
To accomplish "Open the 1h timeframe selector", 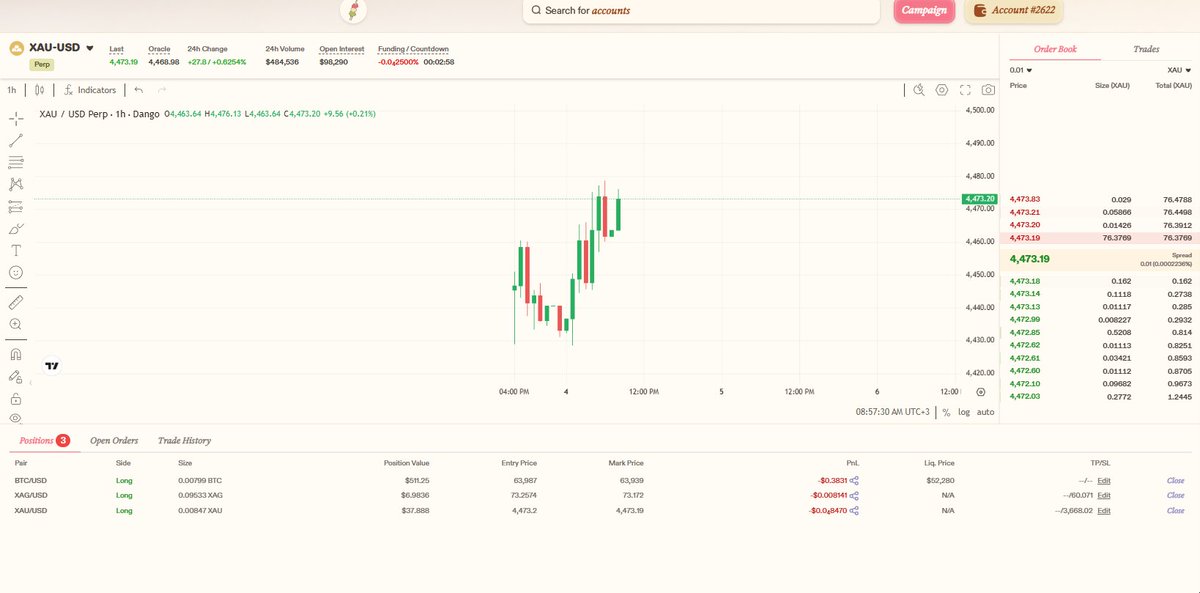I will (12, 90).
